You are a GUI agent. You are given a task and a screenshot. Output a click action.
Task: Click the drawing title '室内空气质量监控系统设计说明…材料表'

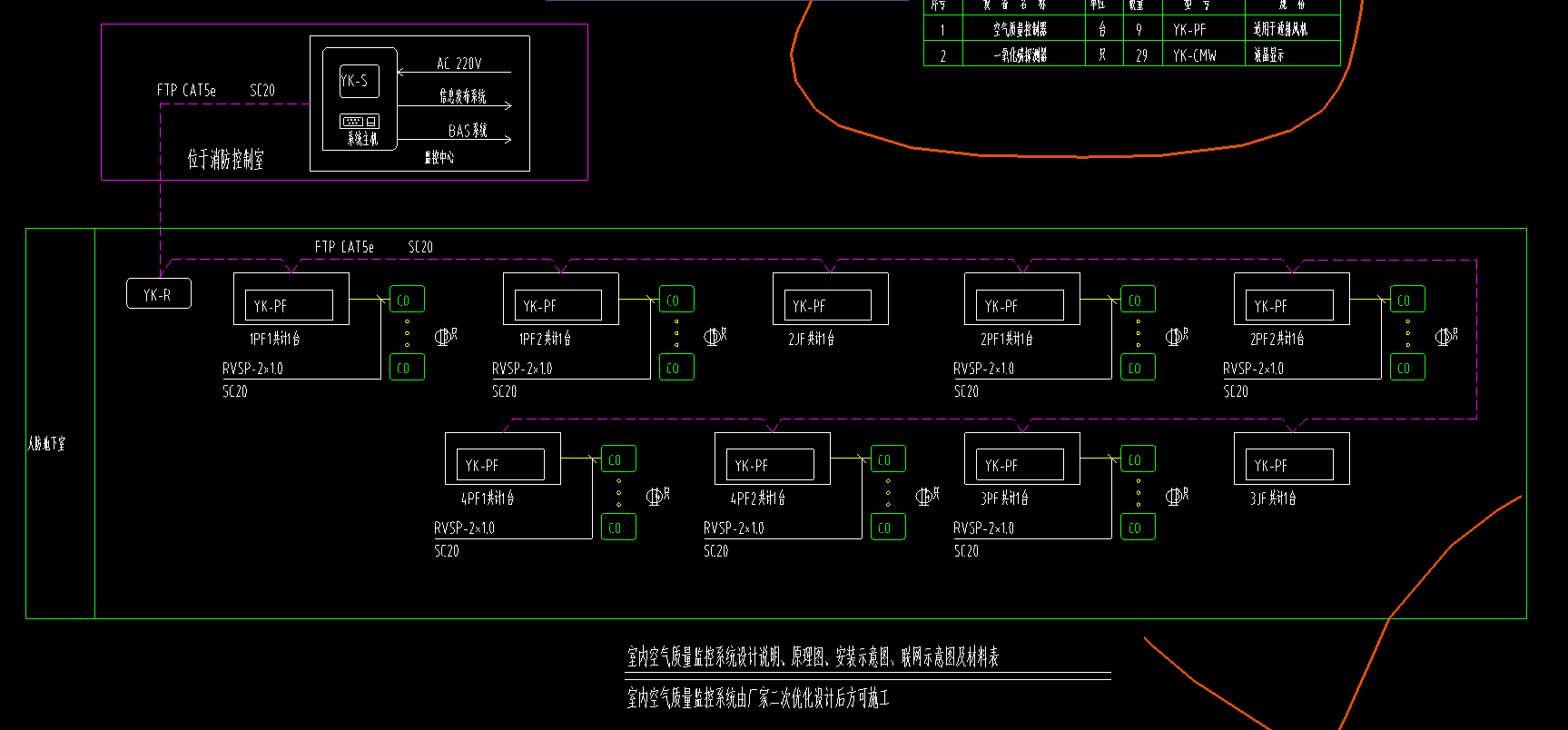coord(814,657)
